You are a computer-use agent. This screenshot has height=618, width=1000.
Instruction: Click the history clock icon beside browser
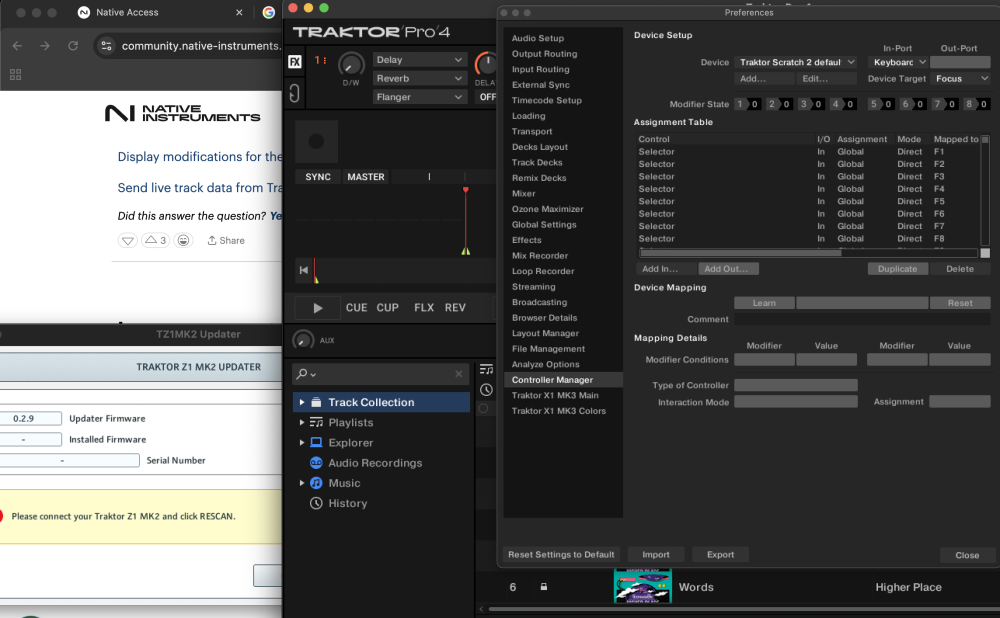tap(486, 390)
